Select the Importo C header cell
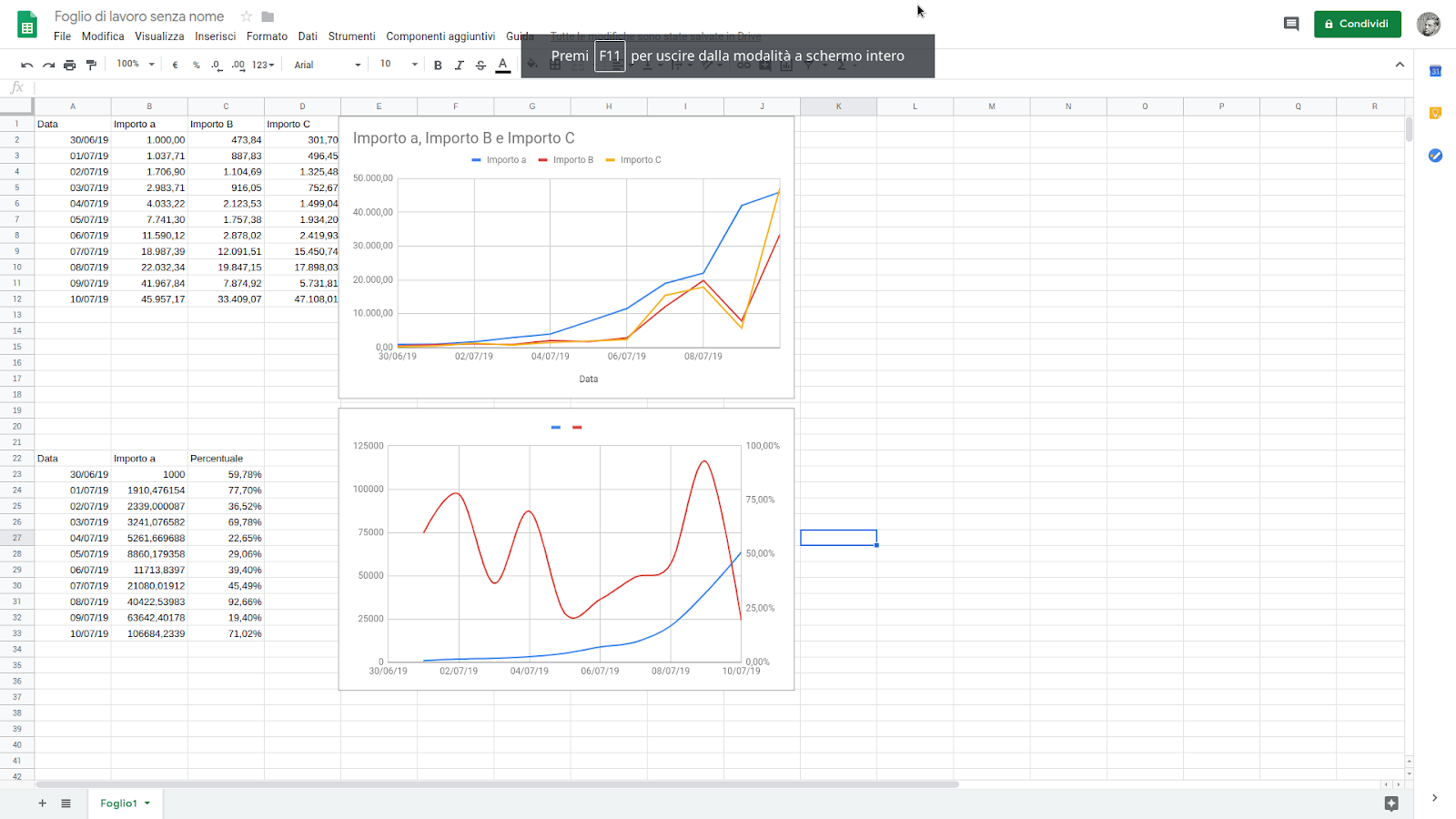1456x819 pixels. click(302, 125)
